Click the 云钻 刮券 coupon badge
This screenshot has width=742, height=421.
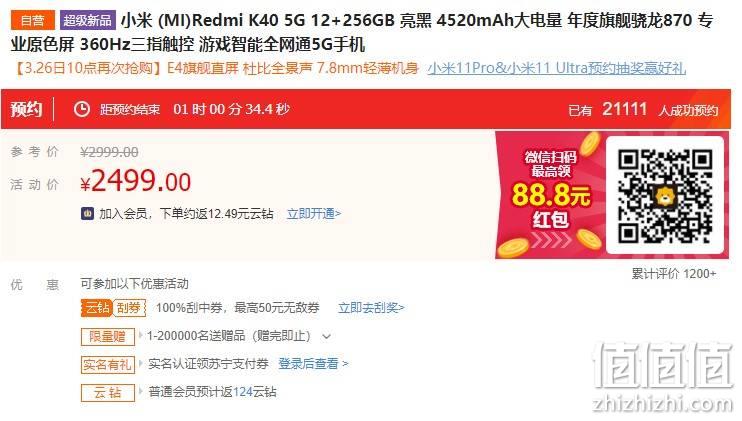point(113,308)
